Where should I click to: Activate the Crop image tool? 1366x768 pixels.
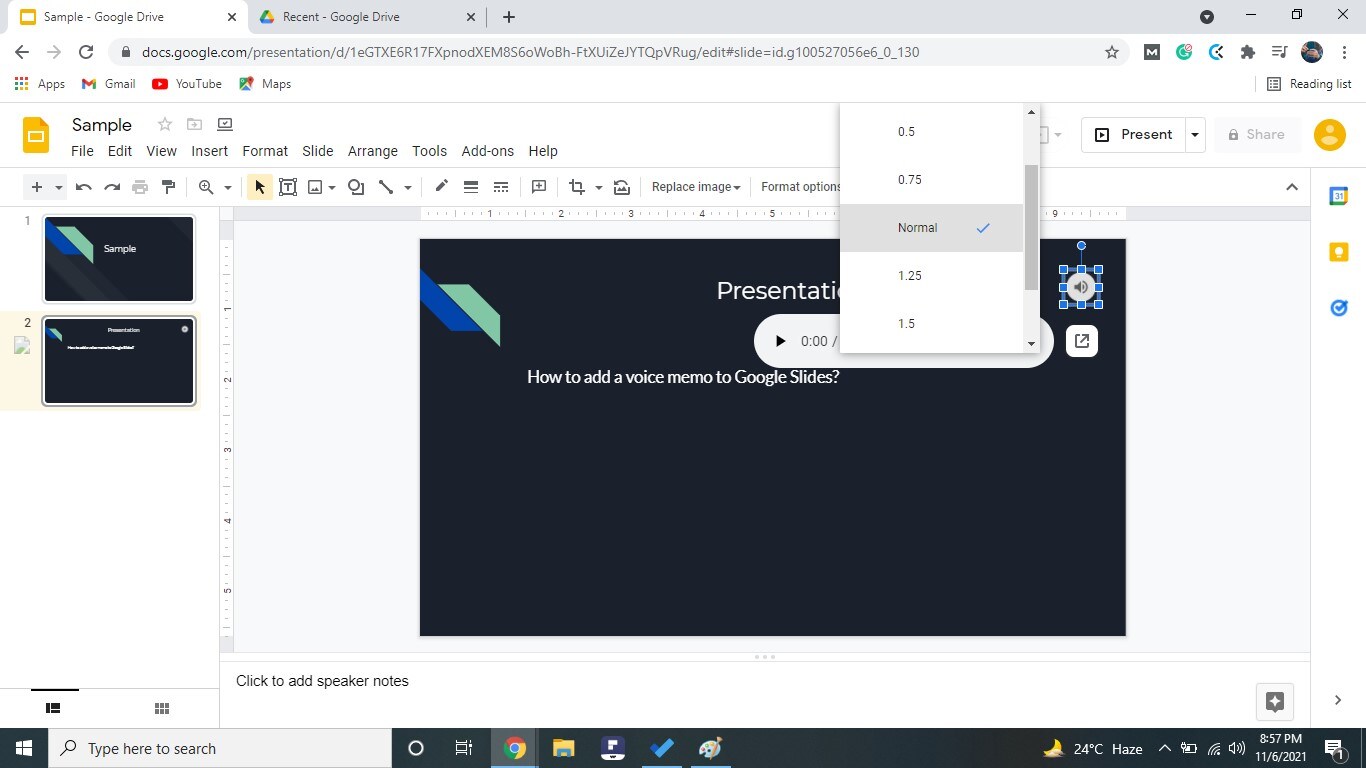click(577, 187)
